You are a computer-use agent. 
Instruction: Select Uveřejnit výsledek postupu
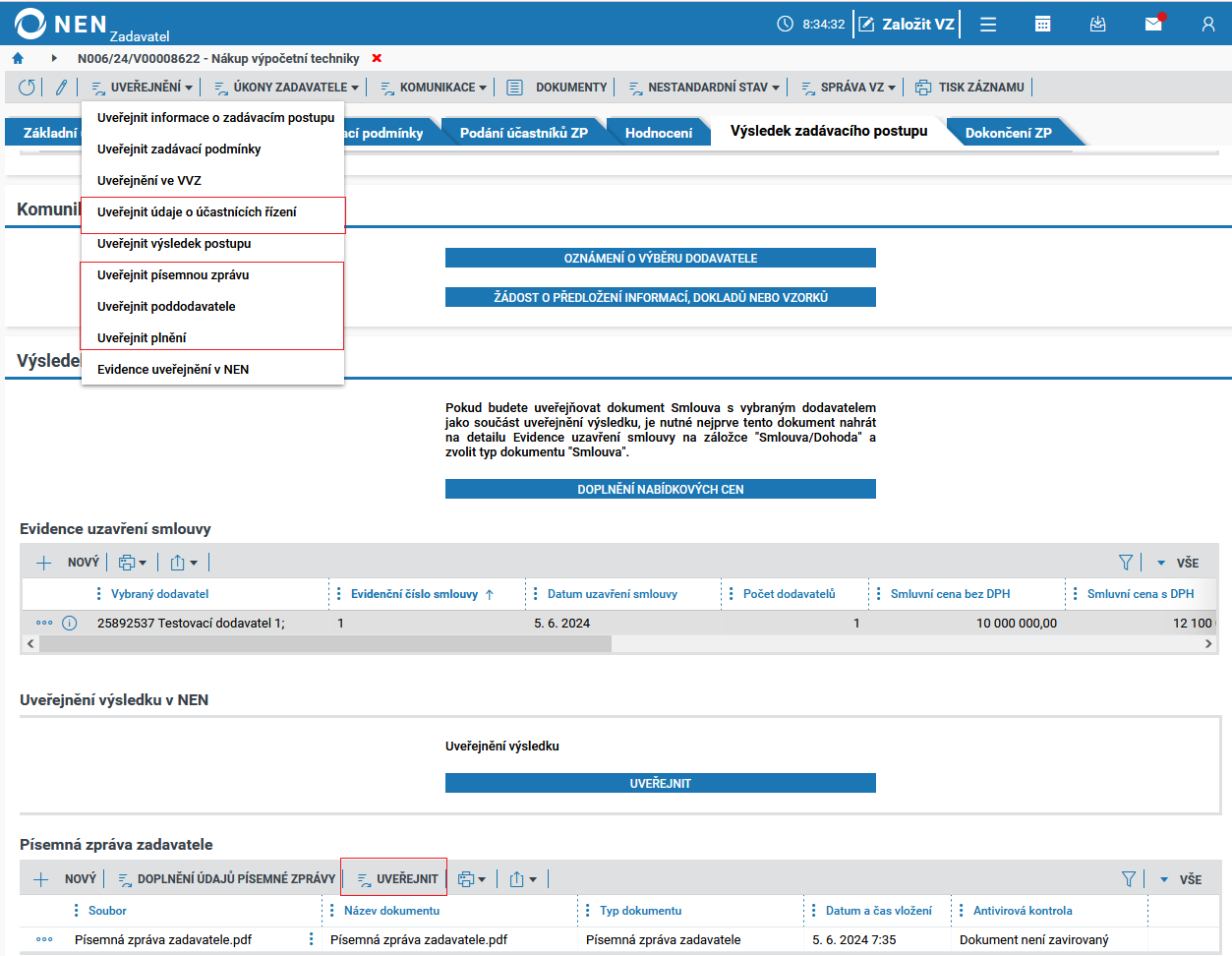coord(174,243)
